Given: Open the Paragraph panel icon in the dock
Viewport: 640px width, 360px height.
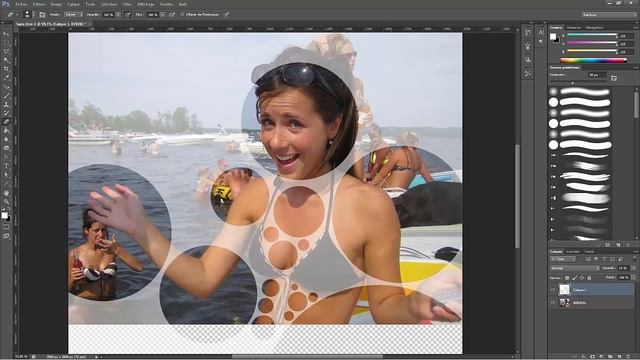Looking at the screenshot, I should [541, 42].
